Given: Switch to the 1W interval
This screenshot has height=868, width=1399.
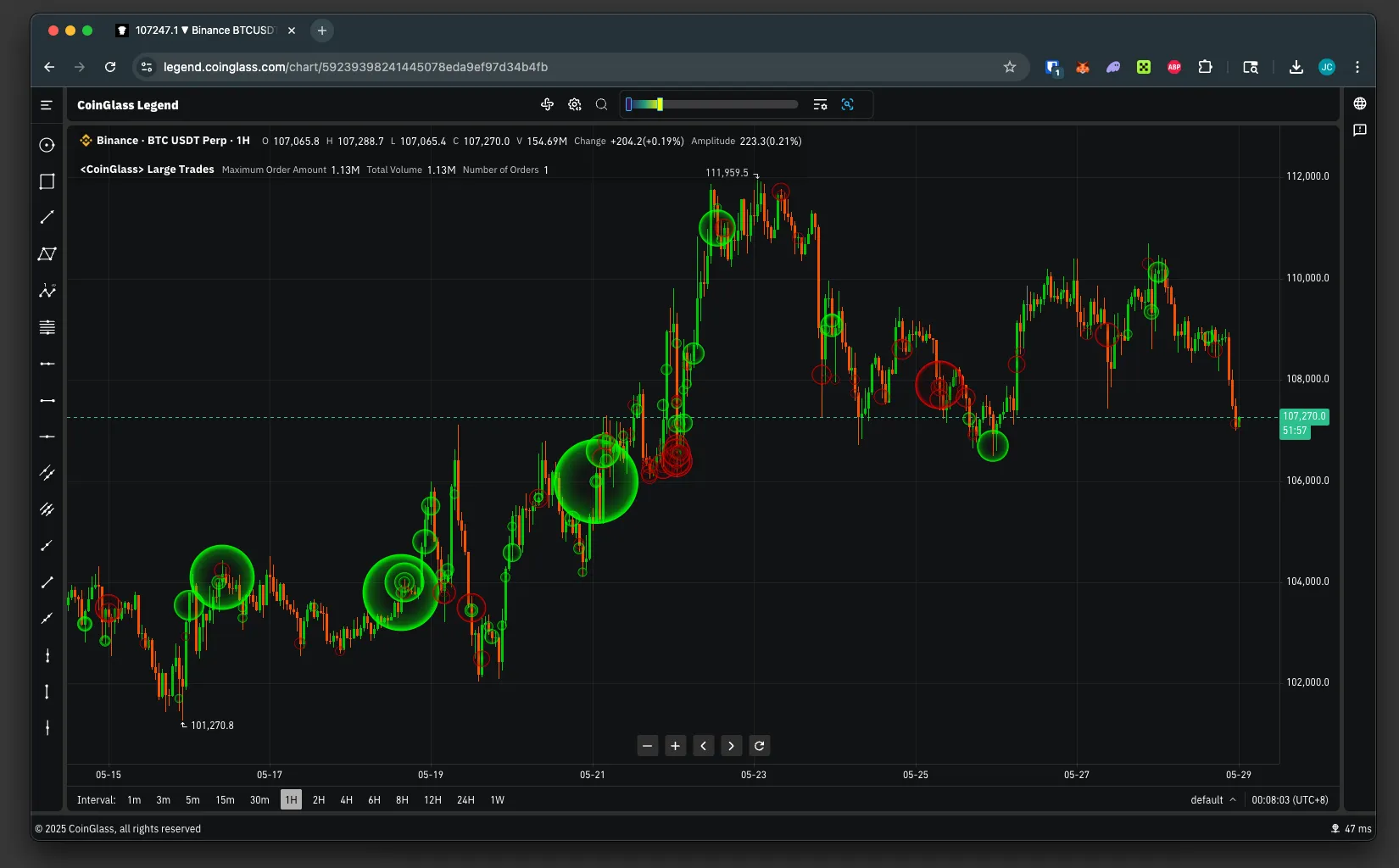Looking at the screenshot, I should point(497,799).
